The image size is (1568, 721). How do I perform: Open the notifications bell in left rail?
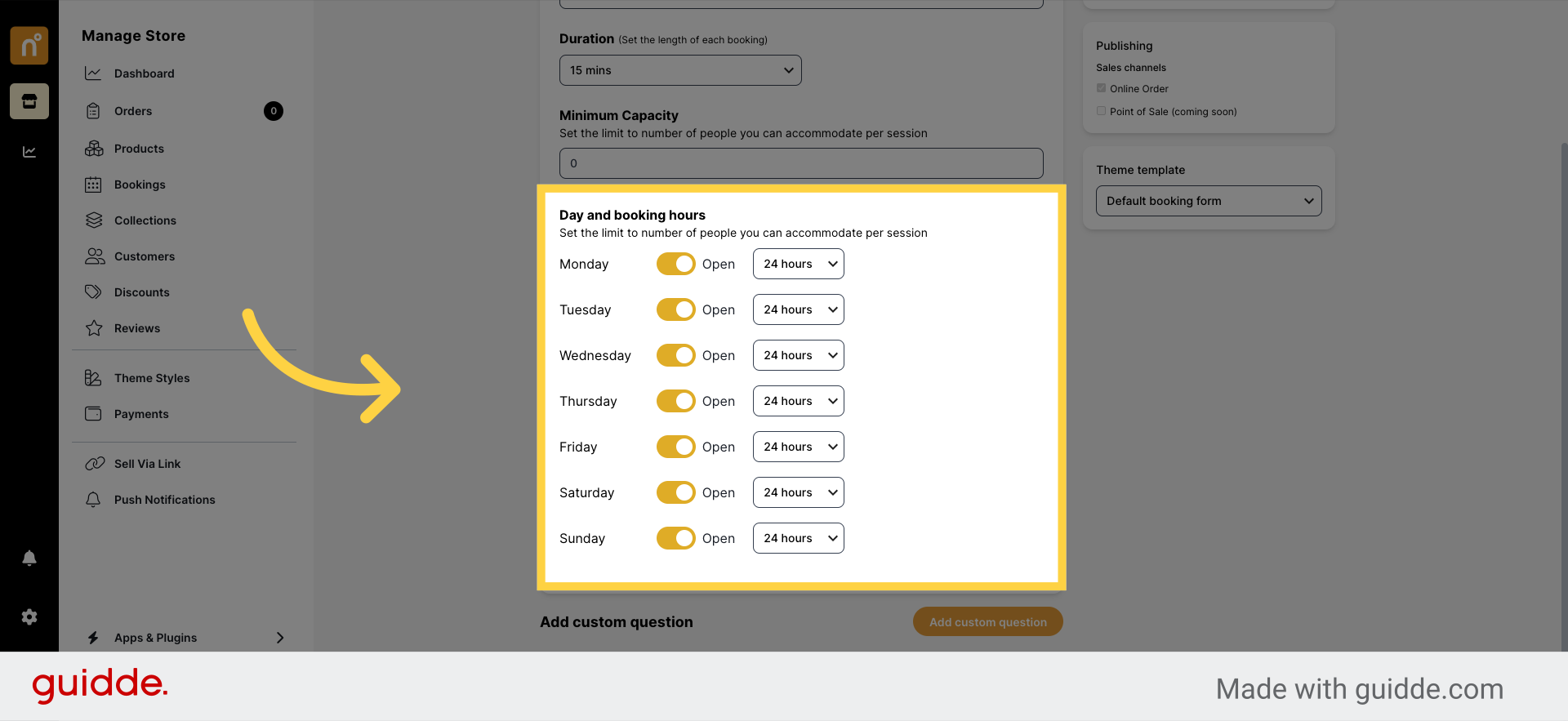click(x=29, y=558)
